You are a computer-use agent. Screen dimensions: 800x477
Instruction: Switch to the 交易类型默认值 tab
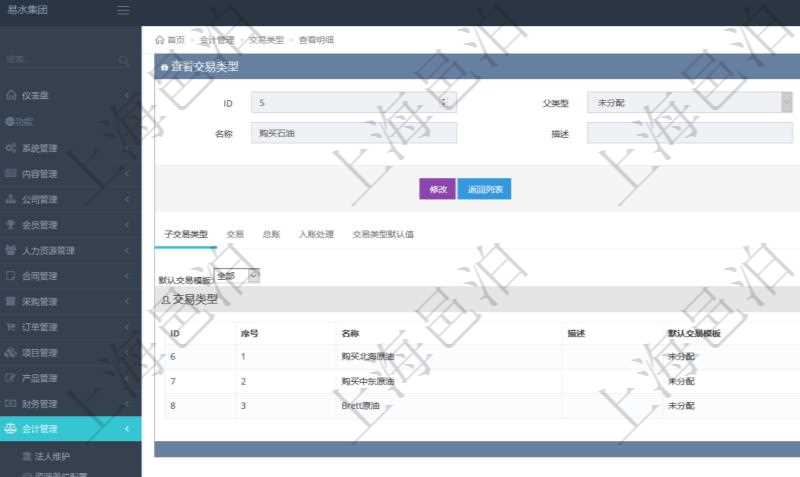[383, 234]
